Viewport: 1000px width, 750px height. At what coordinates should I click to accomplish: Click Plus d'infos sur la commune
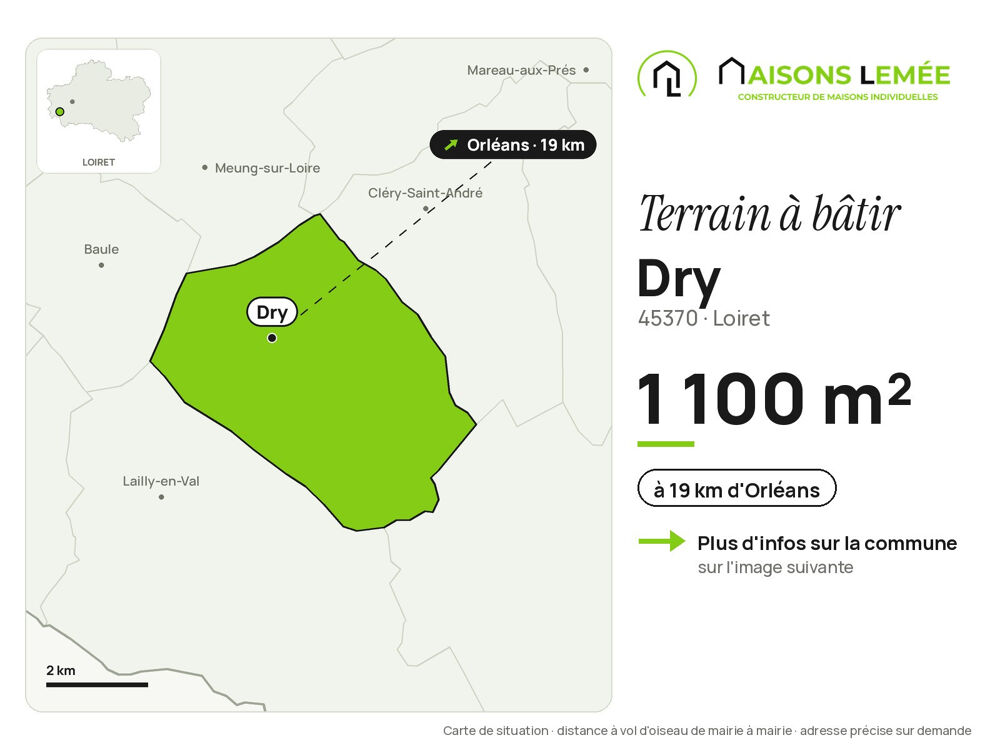tap(827, 543)
